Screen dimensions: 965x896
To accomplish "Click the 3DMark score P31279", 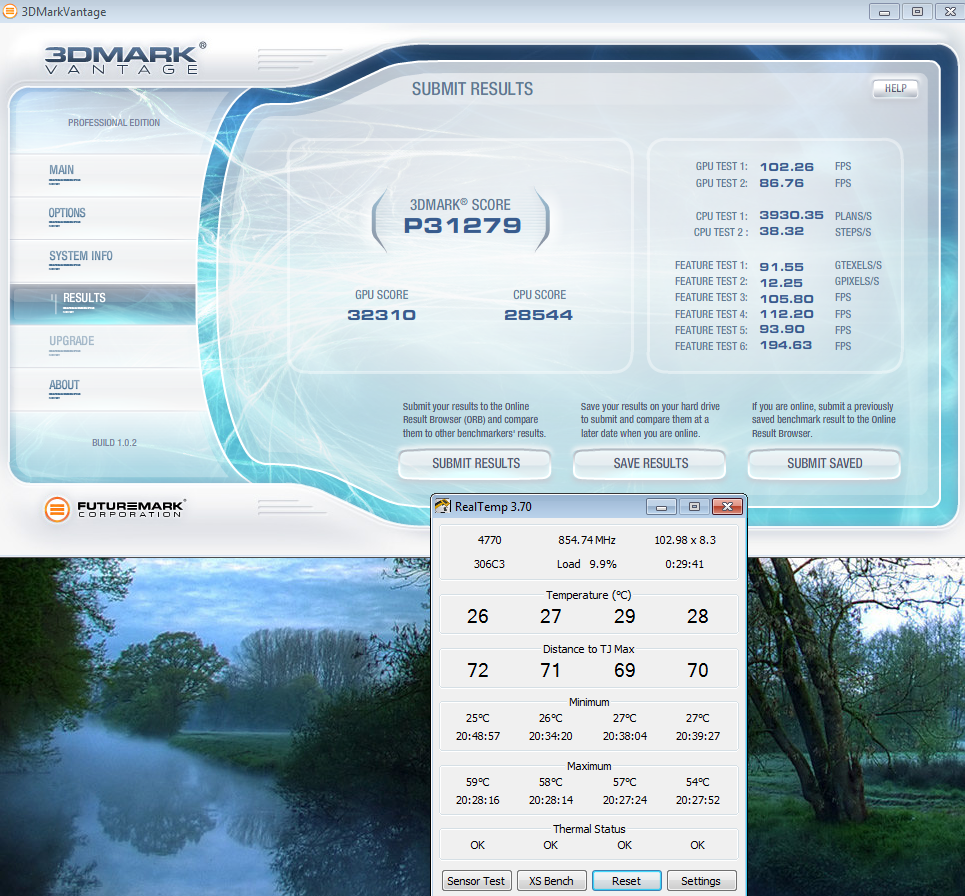I will pyautogui.click(x=462, y=225).
